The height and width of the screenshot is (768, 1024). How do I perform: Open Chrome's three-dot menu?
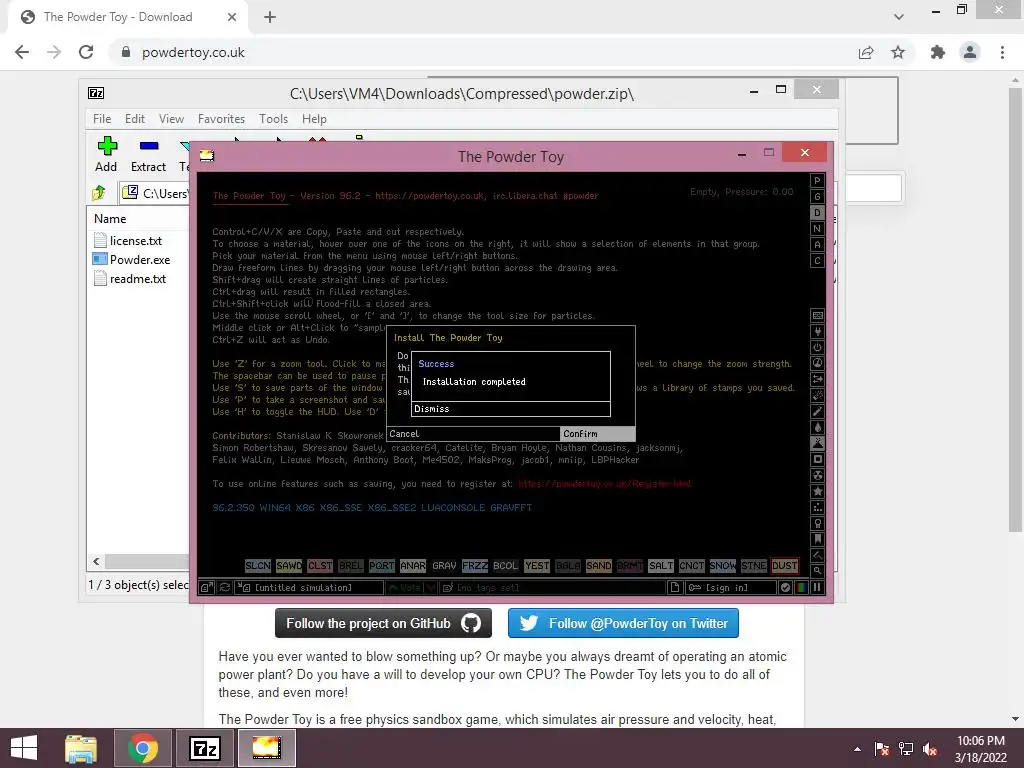[x=1002, y=52]
